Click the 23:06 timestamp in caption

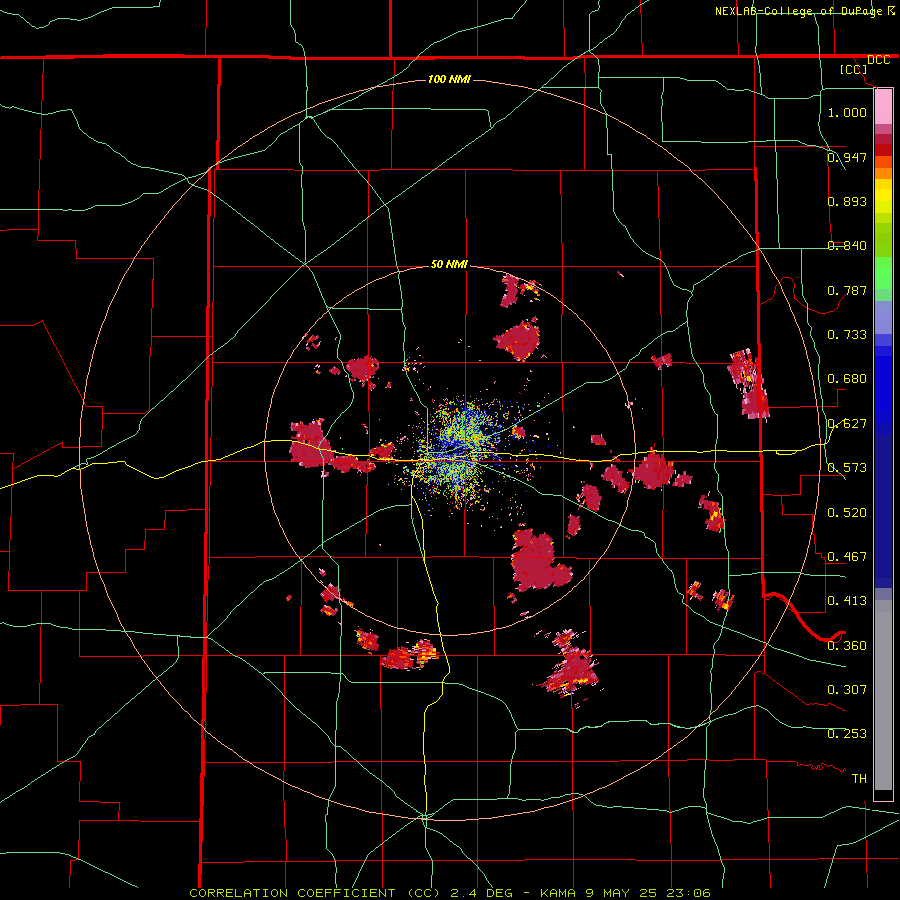coord(688,893)
